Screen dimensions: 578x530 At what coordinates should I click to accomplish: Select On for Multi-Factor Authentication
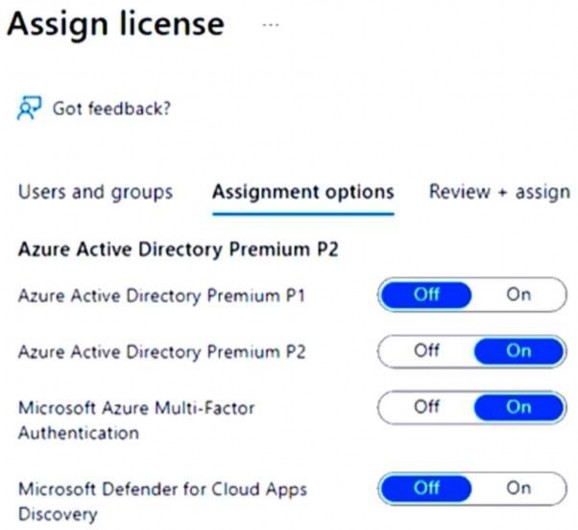click(x=519, y=407)
